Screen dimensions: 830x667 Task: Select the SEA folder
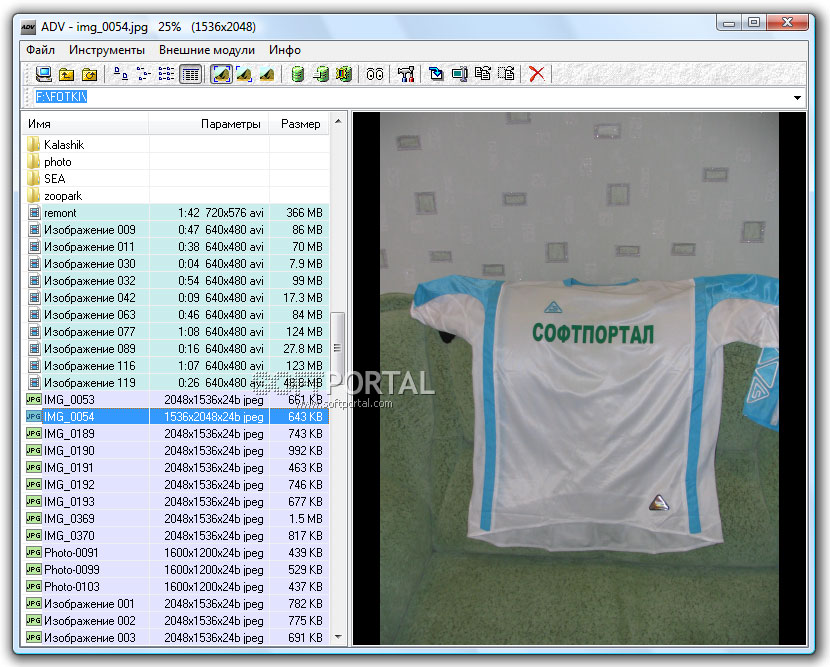click(x=176, y=178)
